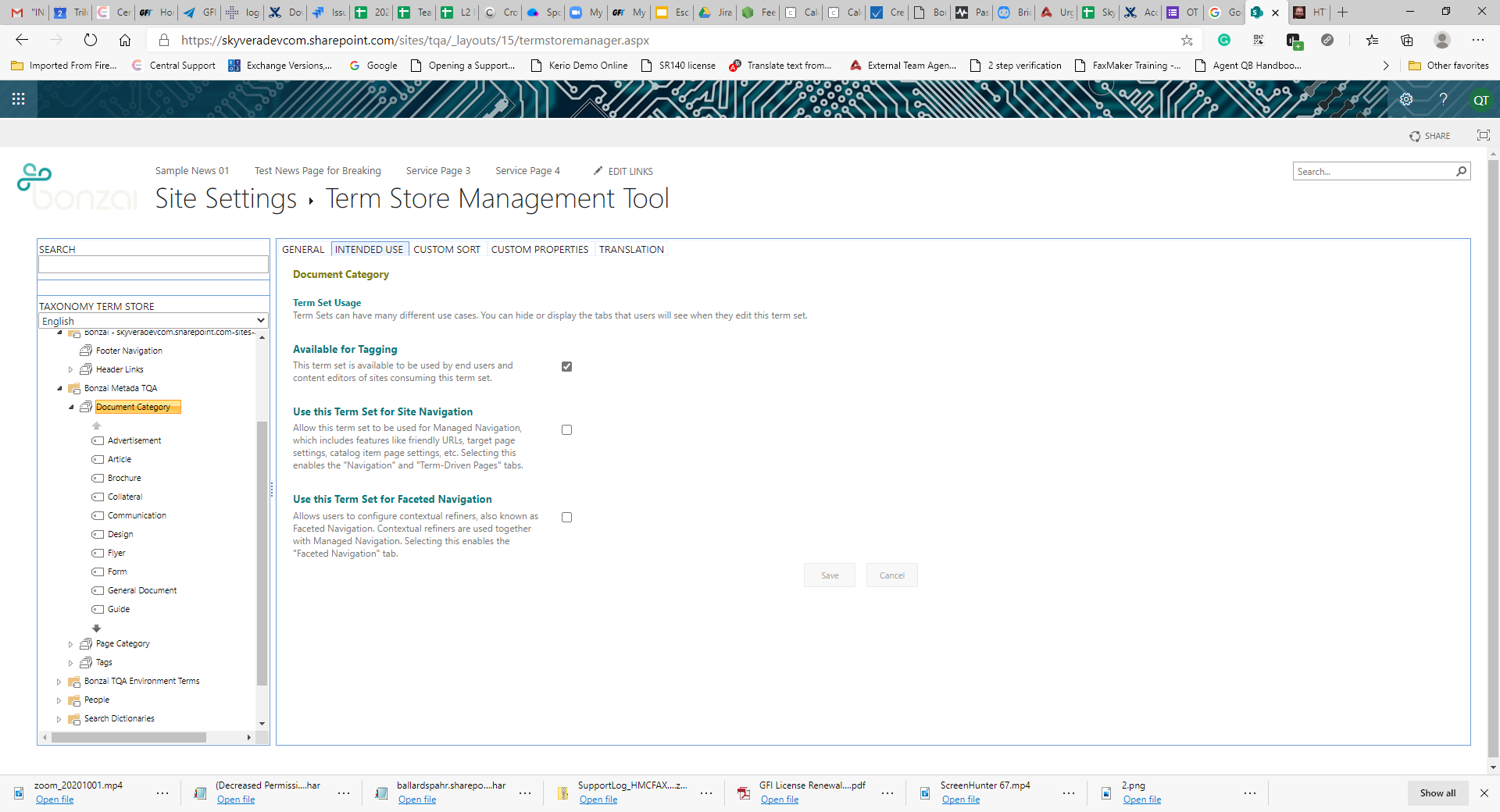Switch to the CUSTOM PROPERTIES tab

[540, 249]
